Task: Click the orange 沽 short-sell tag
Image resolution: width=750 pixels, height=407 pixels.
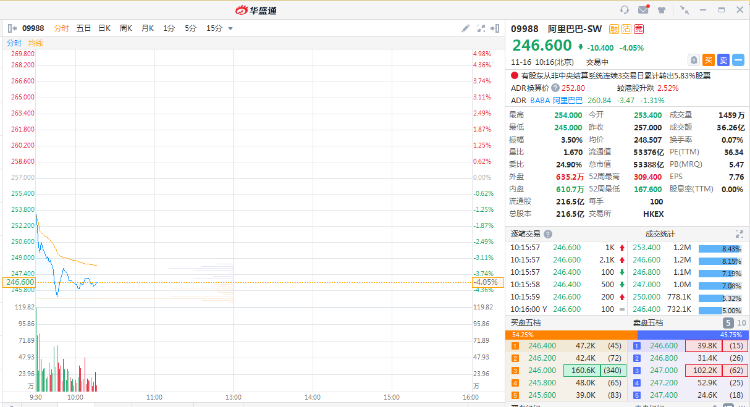Action: (626, 29)
